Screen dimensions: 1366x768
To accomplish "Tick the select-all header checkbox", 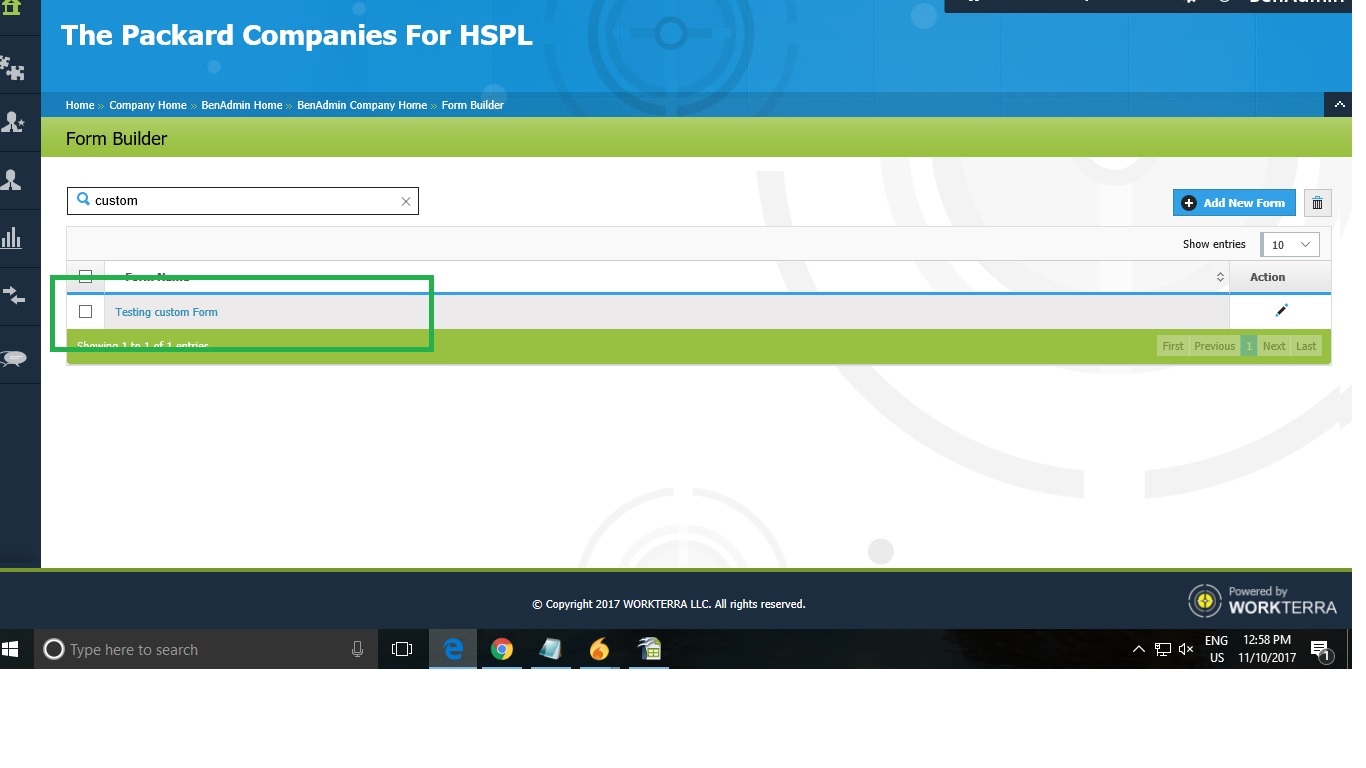I will click(x=85, y=276).
